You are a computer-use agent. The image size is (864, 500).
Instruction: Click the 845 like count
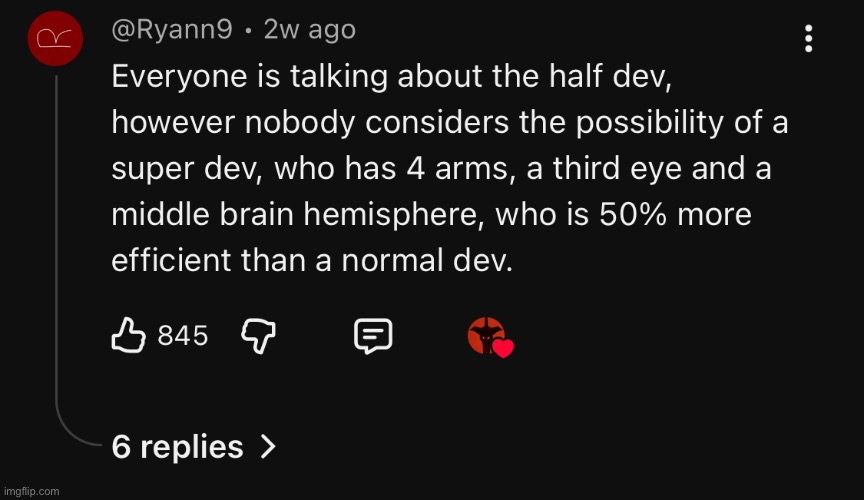coord(182,336)
